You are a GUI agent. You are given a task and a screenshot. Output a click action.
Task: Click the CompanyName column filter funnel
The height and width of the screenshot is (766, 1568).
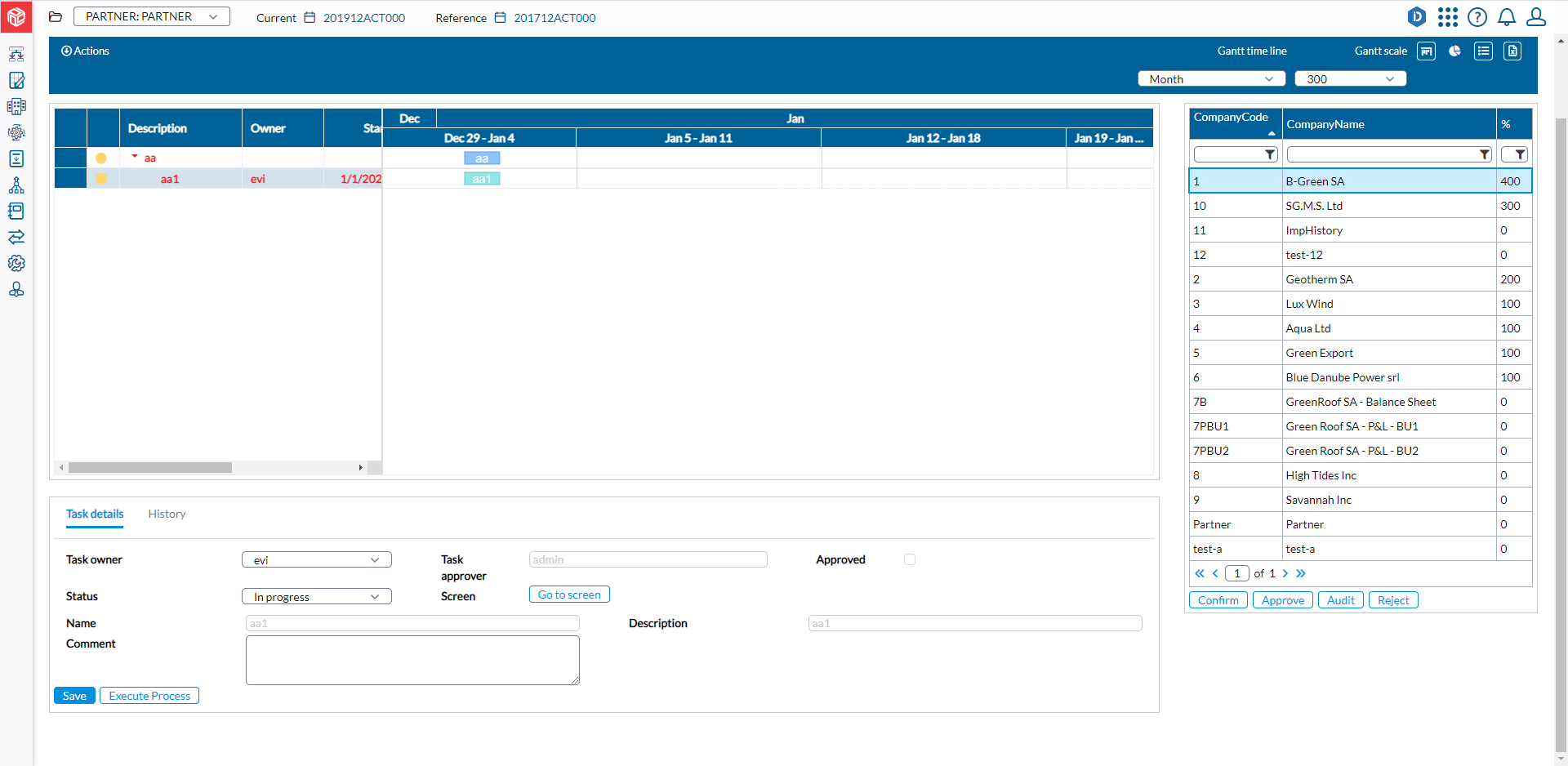click(1485, 154)
